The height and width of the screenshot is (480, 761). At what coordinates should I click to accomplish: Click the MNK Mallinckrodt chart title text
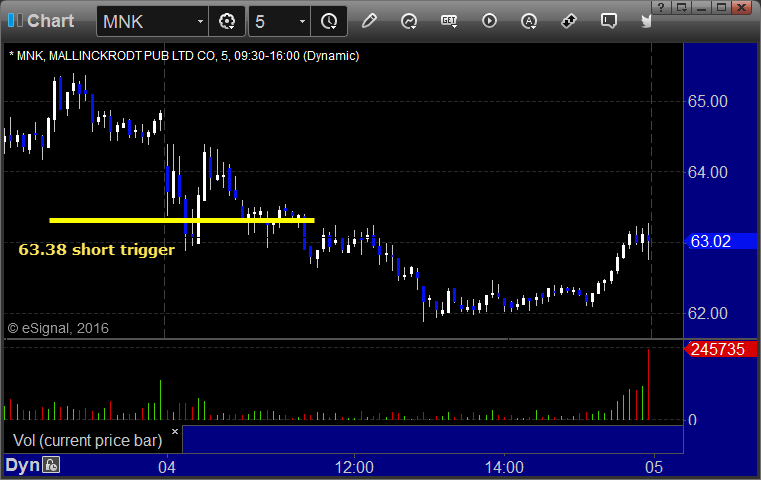[184, 56]
